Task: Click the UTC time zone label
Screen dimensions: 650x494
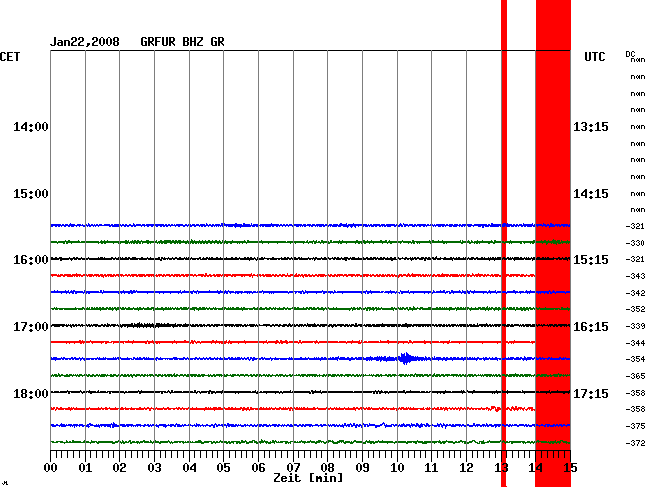Action: tap(595, 57)
